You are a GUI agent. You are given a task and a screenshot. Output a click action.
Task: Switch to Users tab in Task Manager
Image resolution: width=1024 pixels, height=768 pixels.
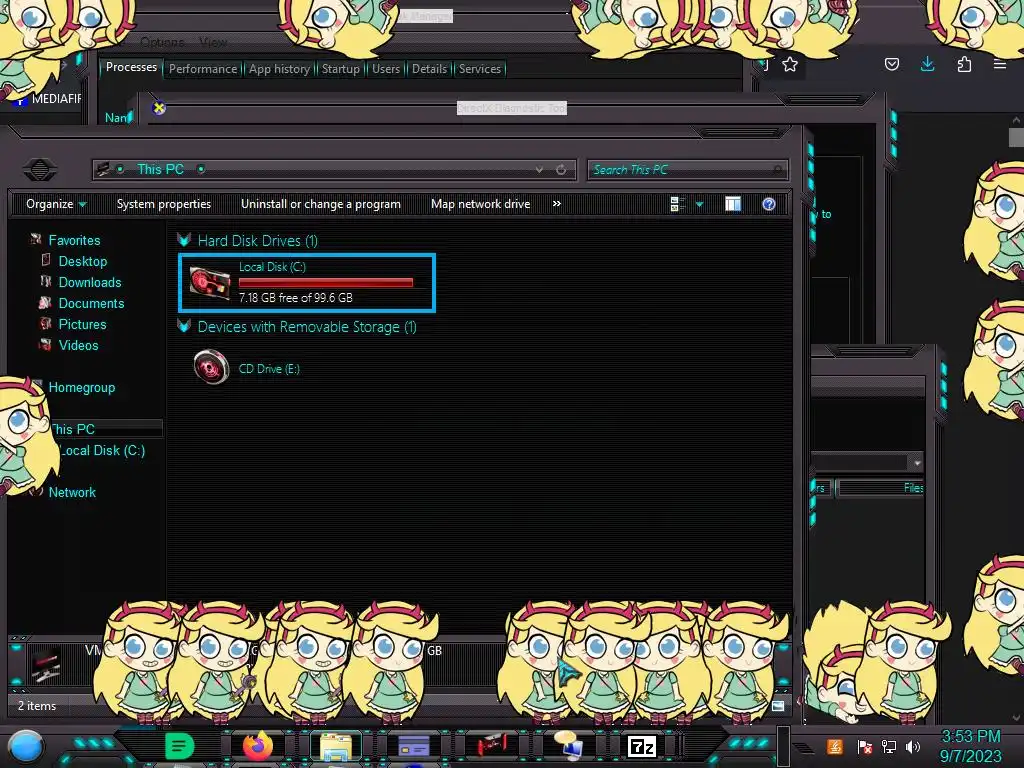tap(386, 69)
